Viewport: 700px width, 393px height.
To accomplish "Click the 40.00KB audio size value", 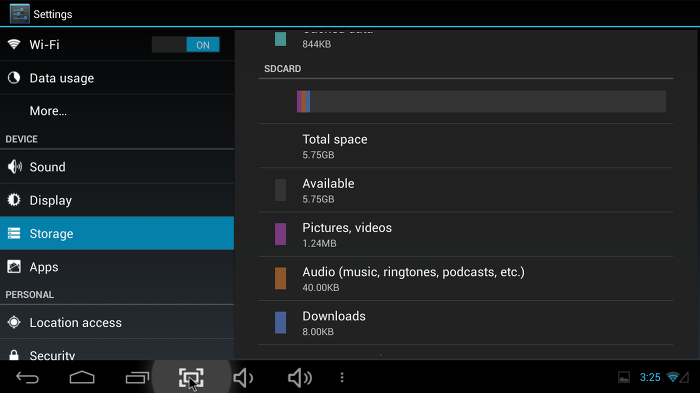I will tap(321, 288).
